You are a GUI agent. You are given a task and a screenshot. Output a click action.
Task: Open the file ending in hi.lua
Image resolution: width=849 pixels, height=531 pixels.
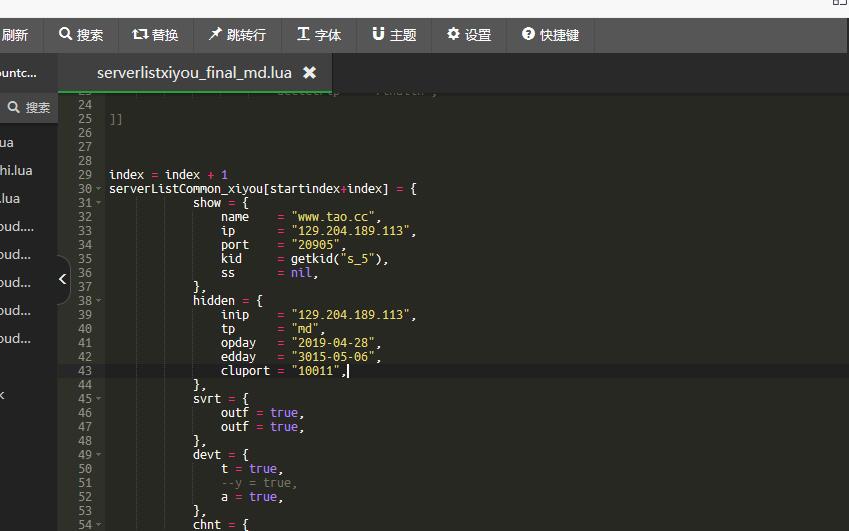click(x=16, y=171)
